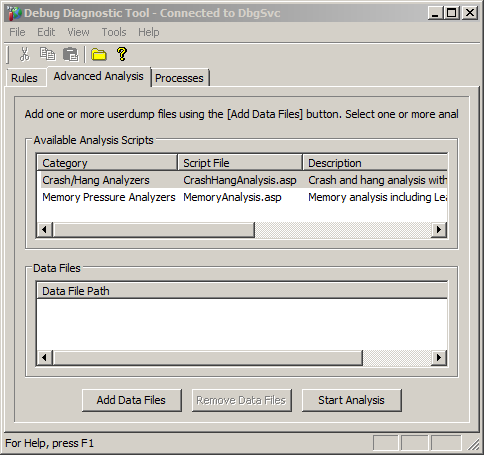Click the Cut toolbar icon
Viewport: 484px width, 455px height.
(x=24, y=54)
